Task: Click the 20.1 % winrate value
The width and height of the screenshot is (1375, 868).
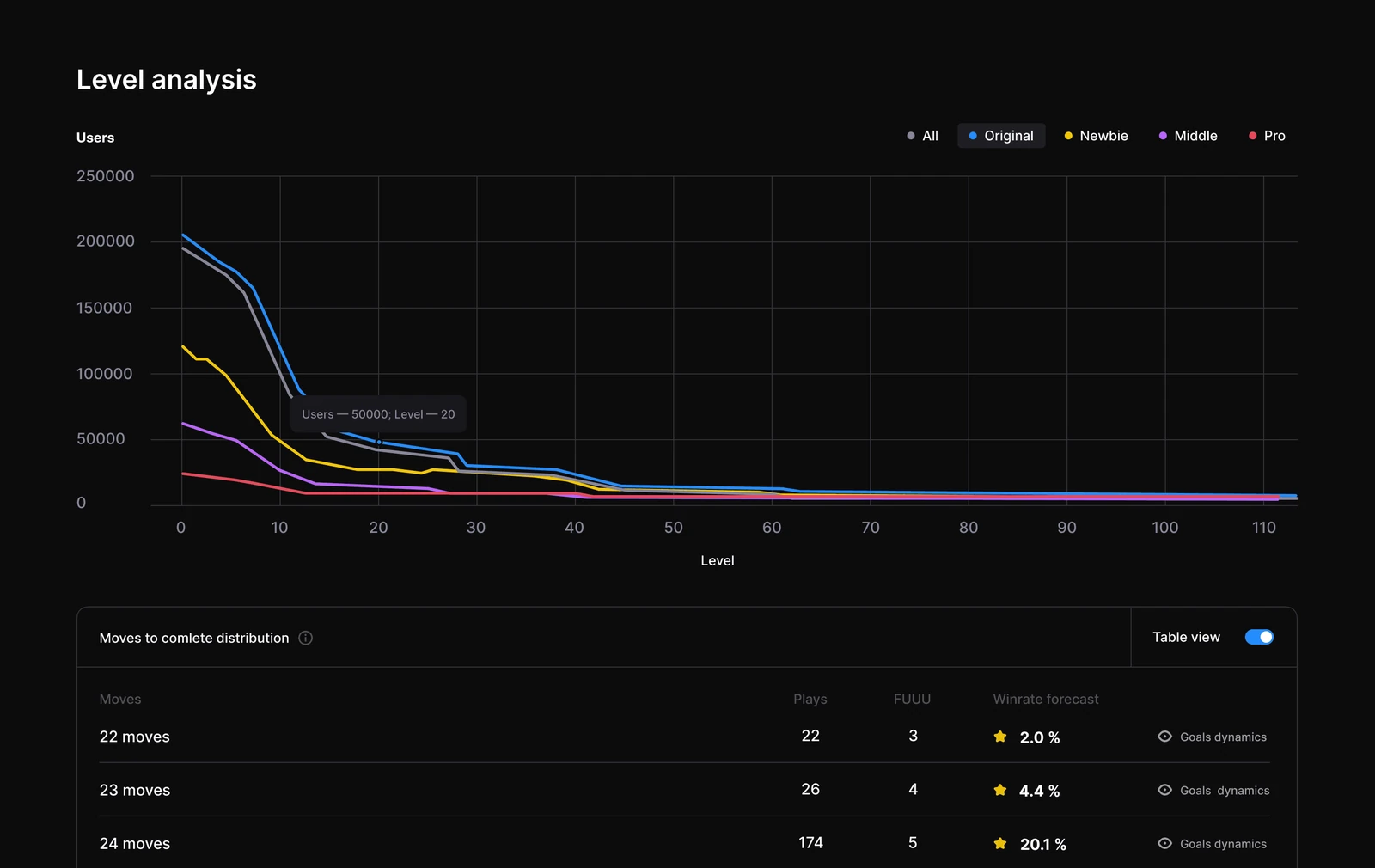Action: click(x=1043, y=844)
